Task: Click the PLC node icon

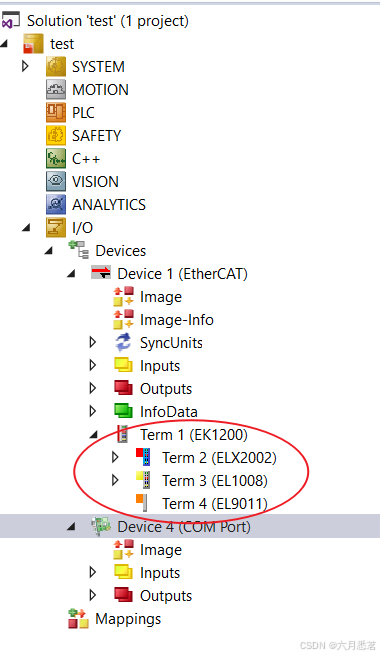Action: (56, 113)
